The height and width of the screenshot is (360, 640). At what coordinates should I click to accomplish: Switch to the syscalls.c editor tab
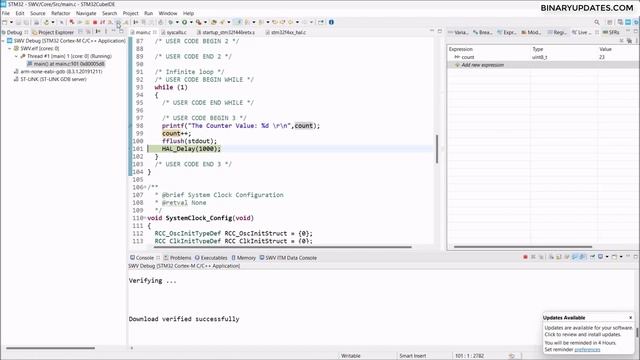coord(173,32)
